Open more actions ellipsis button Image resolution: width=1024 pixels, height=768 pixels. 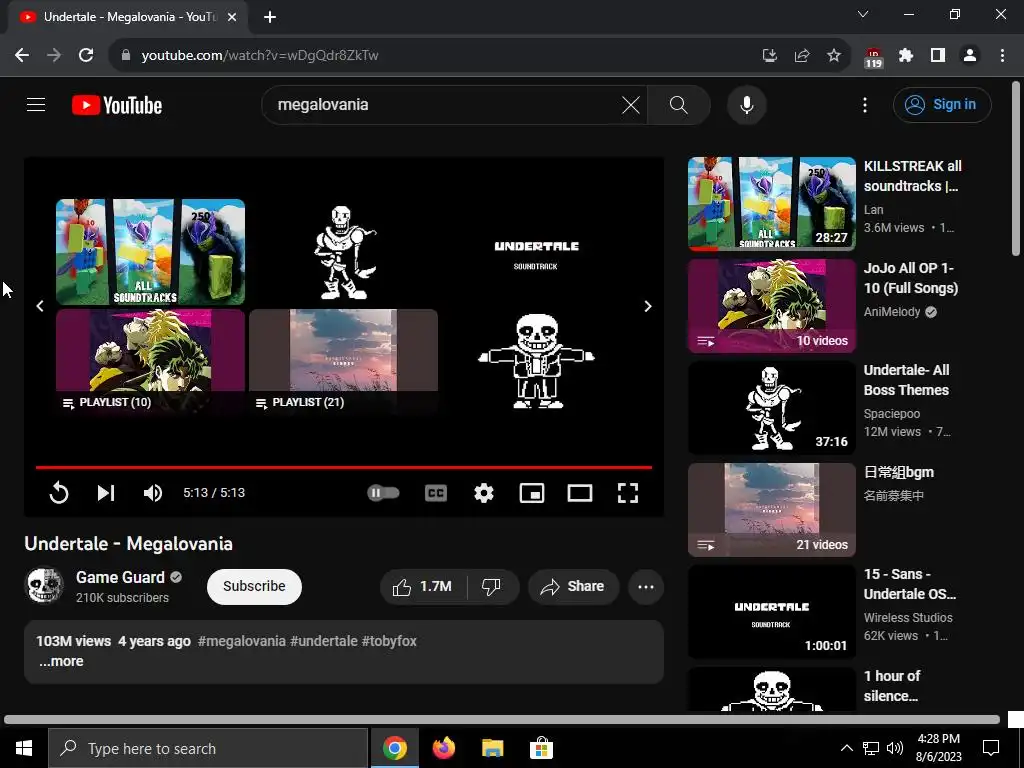[x=646, y=586]
